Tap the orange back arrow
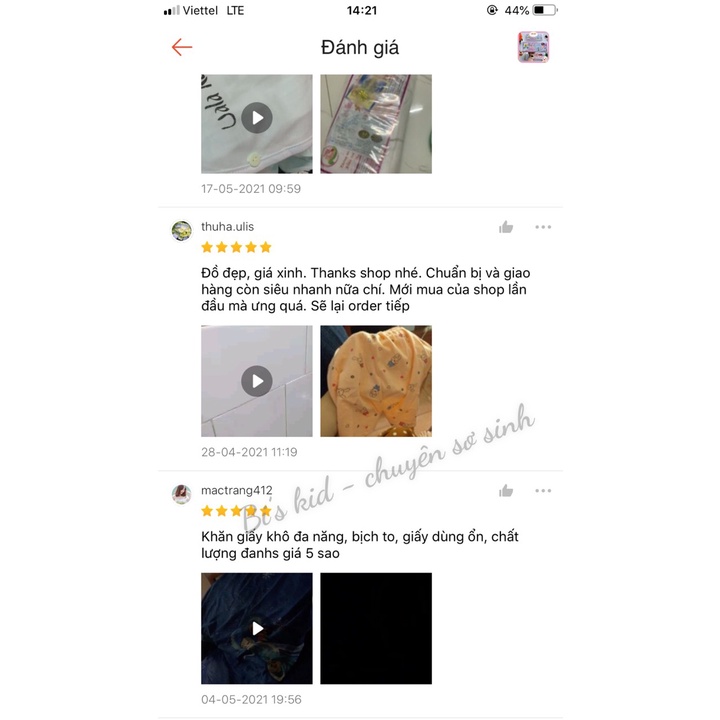720x720 pixels. [182, 47]
